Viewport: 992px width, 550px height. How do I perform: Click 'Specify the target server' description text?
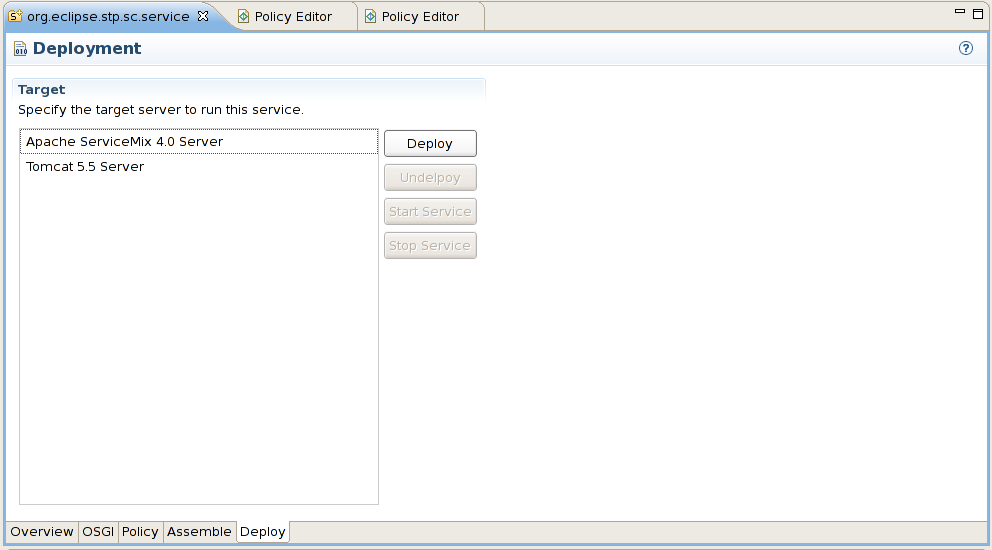pyautogui.click(x=161, y=109)
